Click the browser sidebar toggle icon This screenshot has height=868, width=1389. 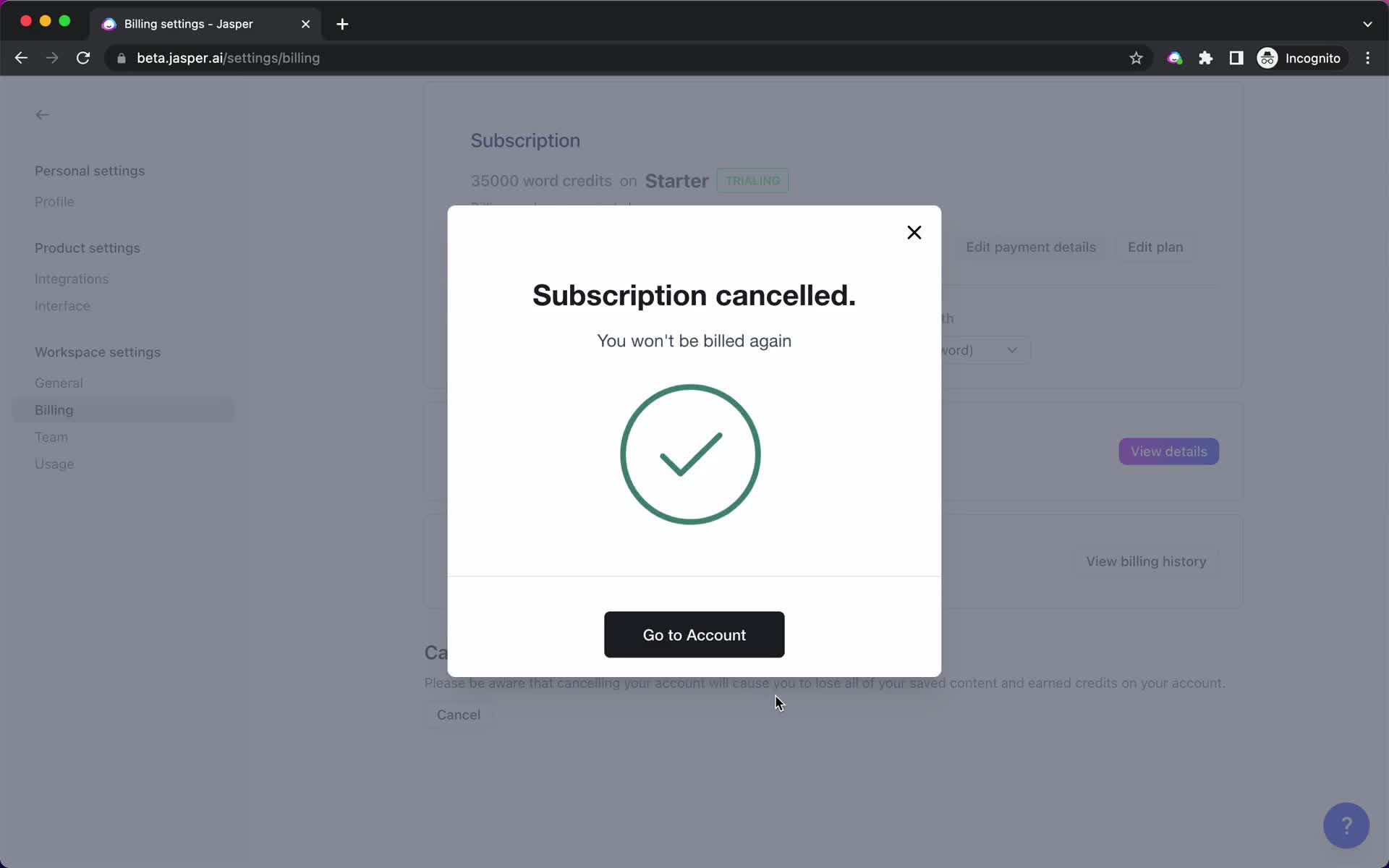point(1236,58)
